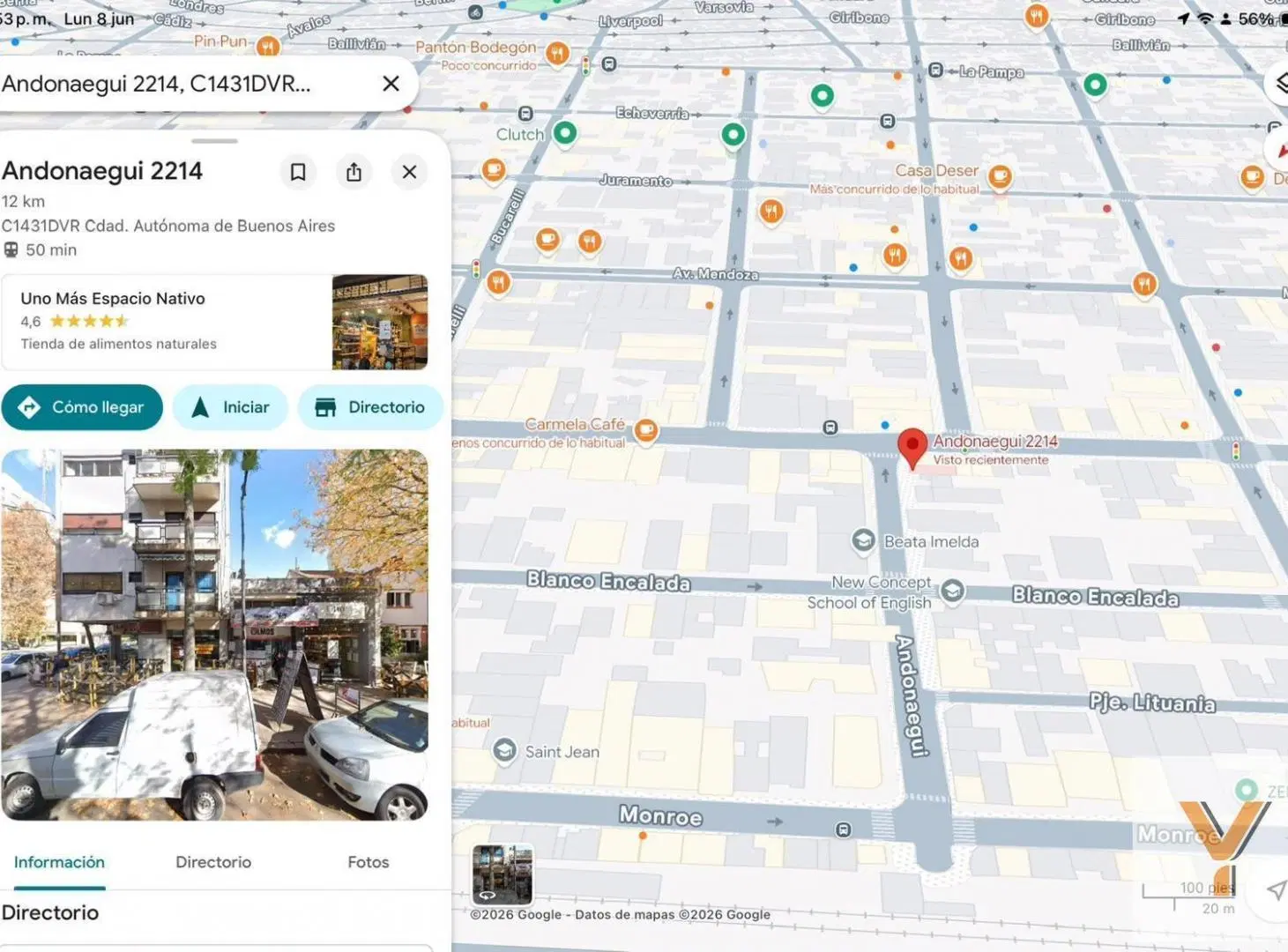This screenshot has height=952, width=1288.
Task: Tap the "Pje. Lituania" street label
Action: (1152, 703)
